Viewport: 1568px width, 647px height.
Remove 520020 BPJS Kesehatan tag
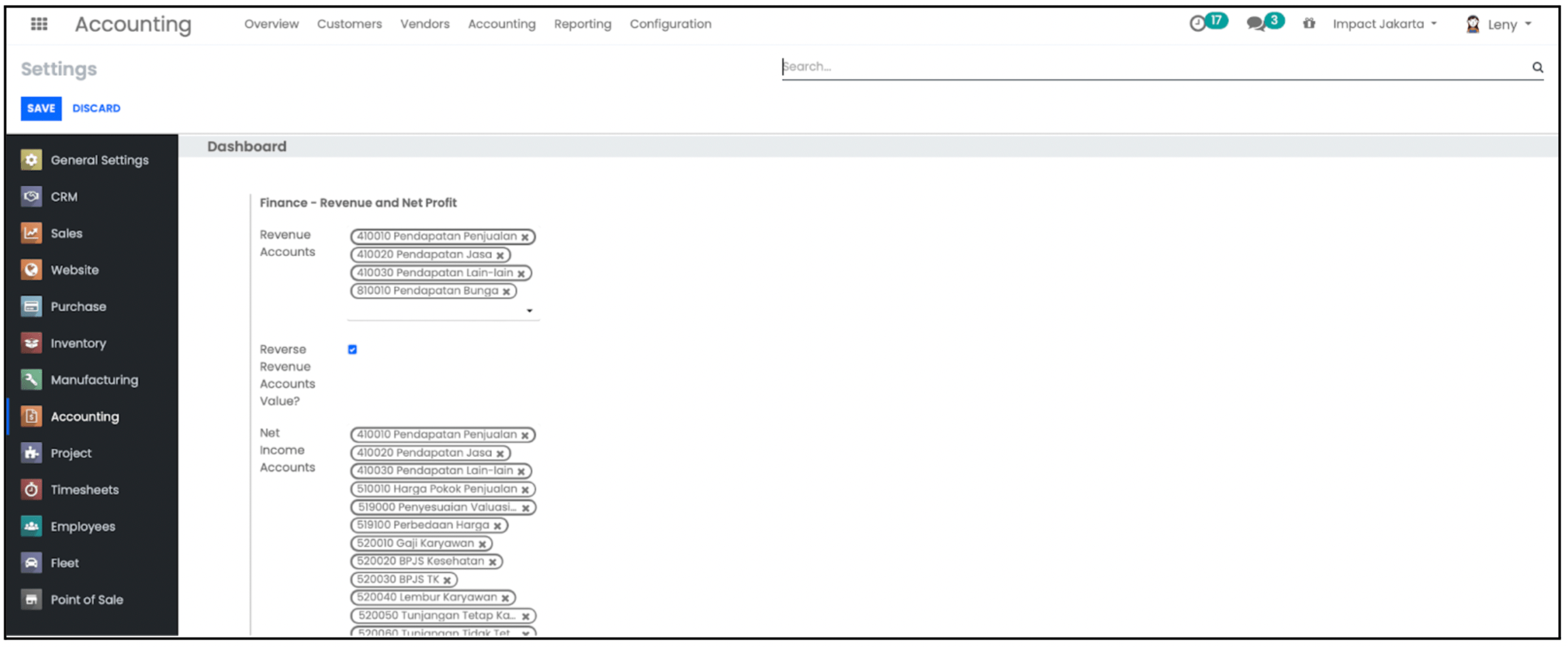coord(493,562)
